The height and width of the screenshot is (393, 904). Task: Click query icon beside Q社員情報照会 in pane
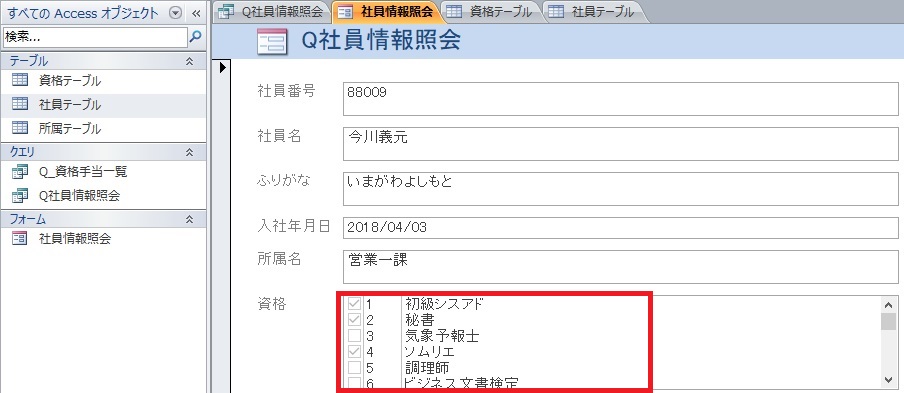click(20, 195)
